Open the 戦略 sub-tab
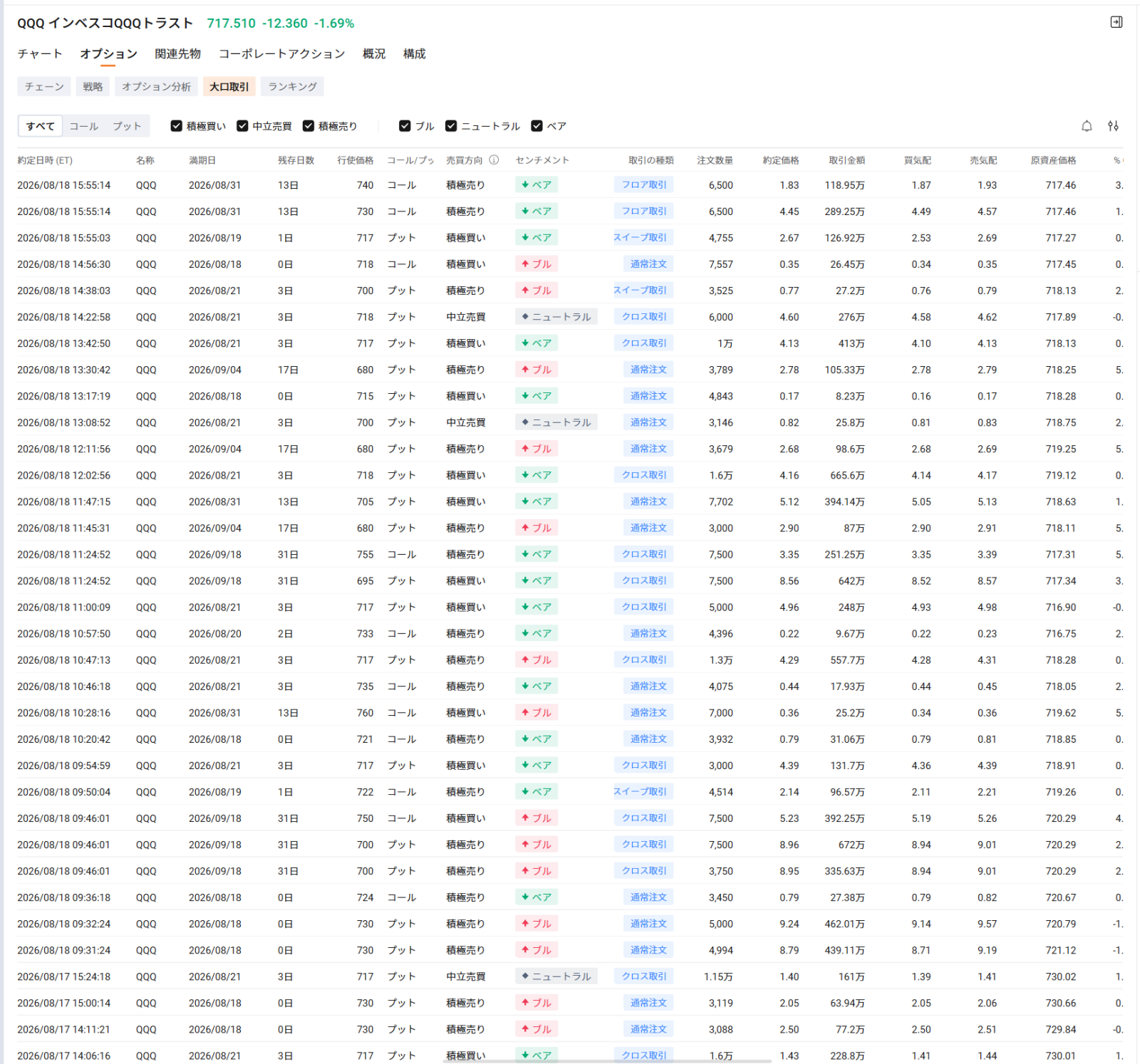The width and height of the screenshot is (1140, 1064). tap(93, 87)
